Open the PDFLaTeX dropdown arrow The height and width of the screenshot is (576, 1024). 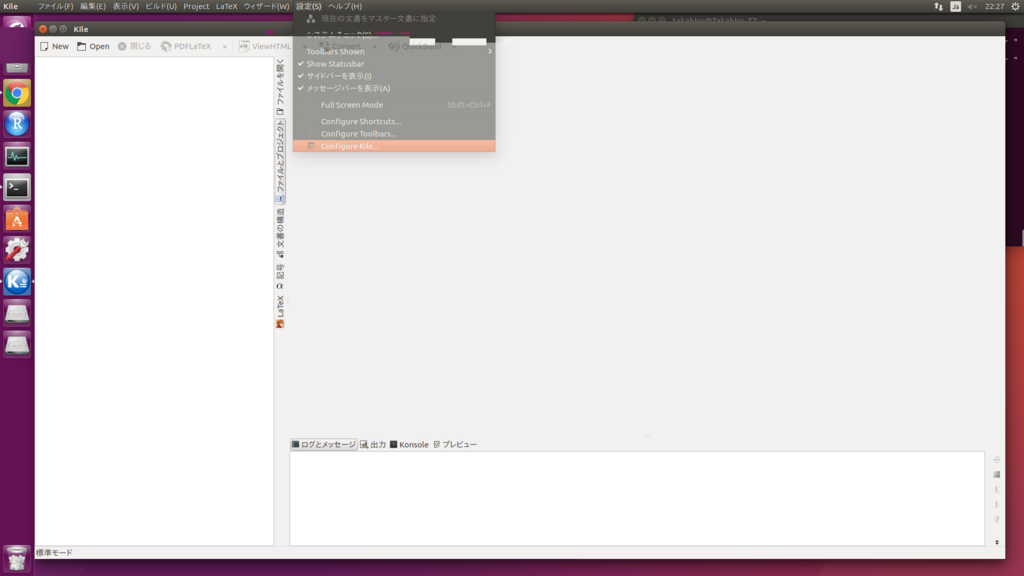(224, 47)
